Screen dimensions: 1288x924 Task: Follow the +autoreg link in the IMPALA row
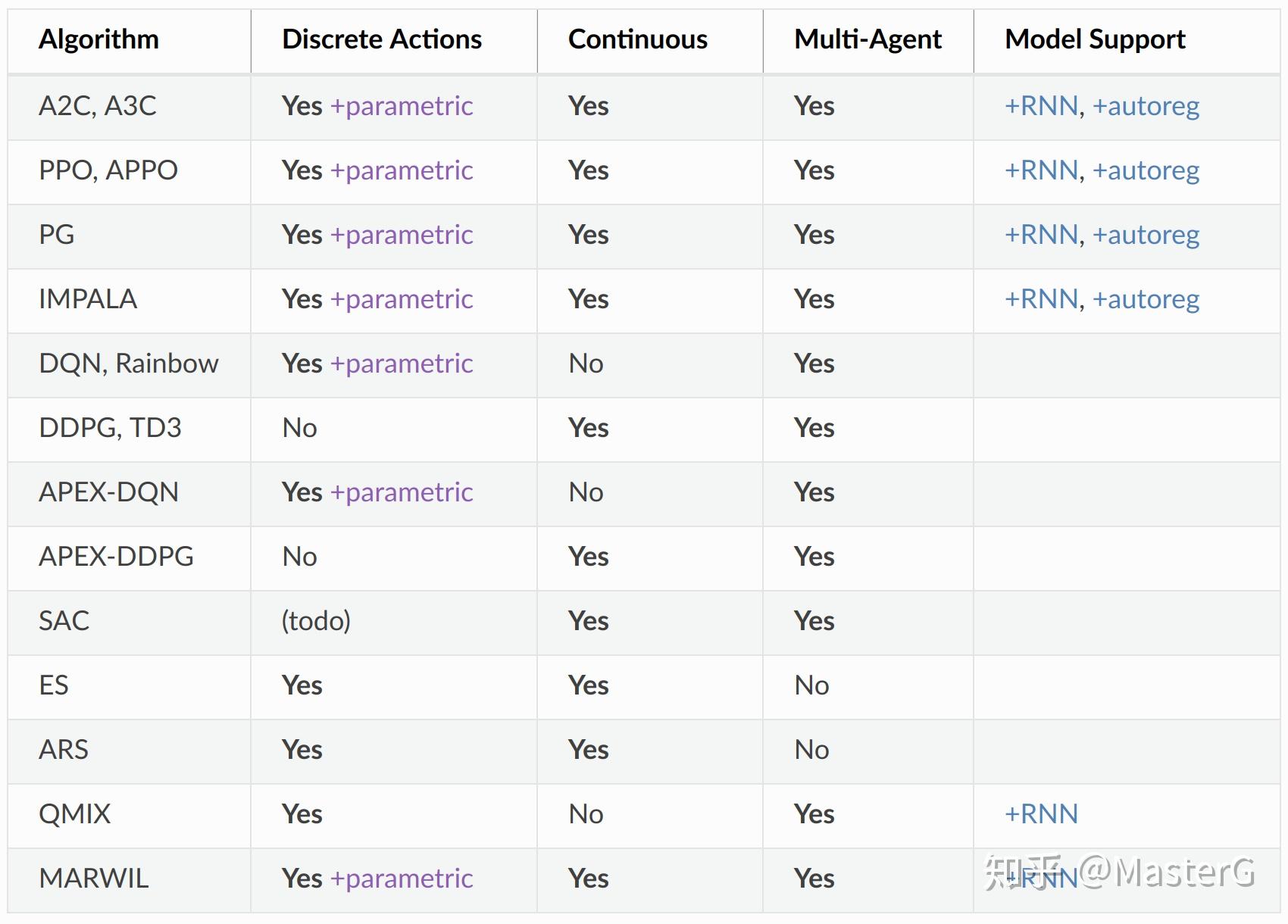pyautogui.click(x=1146, y=299)
